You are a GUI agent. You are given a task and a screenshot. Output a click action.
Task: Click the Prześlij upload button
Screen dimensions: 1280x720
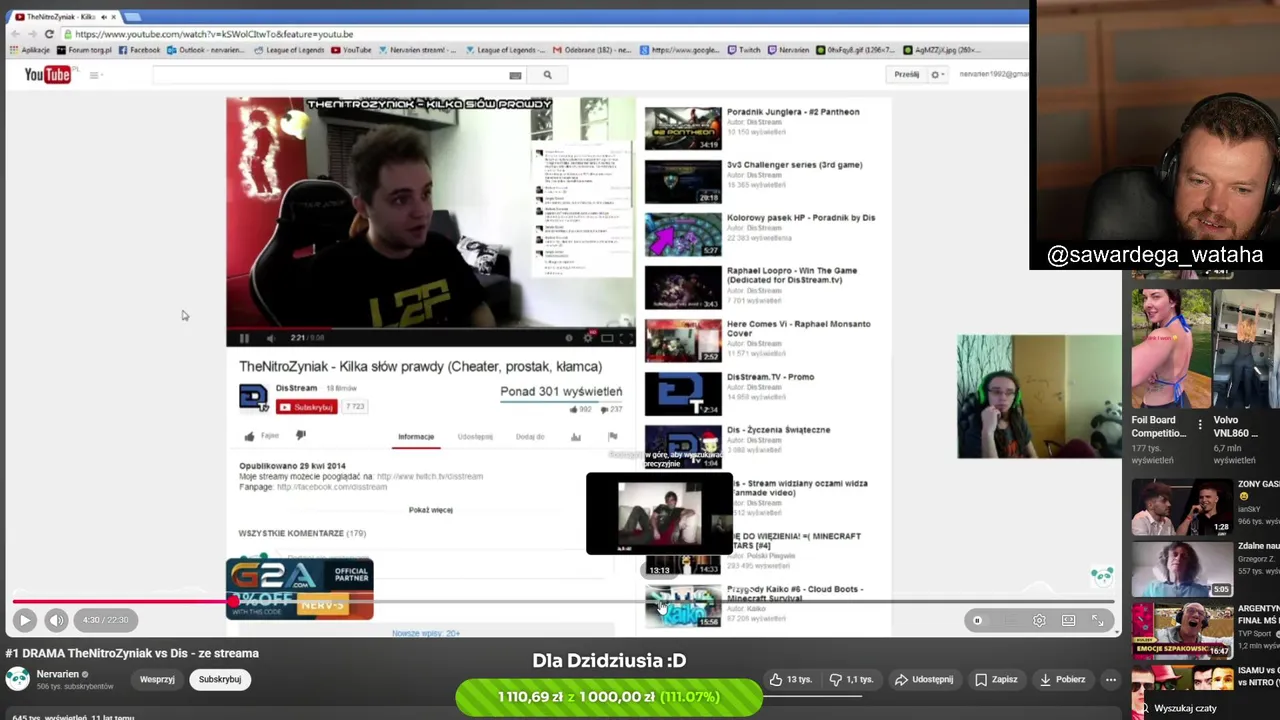coord(906,74)
